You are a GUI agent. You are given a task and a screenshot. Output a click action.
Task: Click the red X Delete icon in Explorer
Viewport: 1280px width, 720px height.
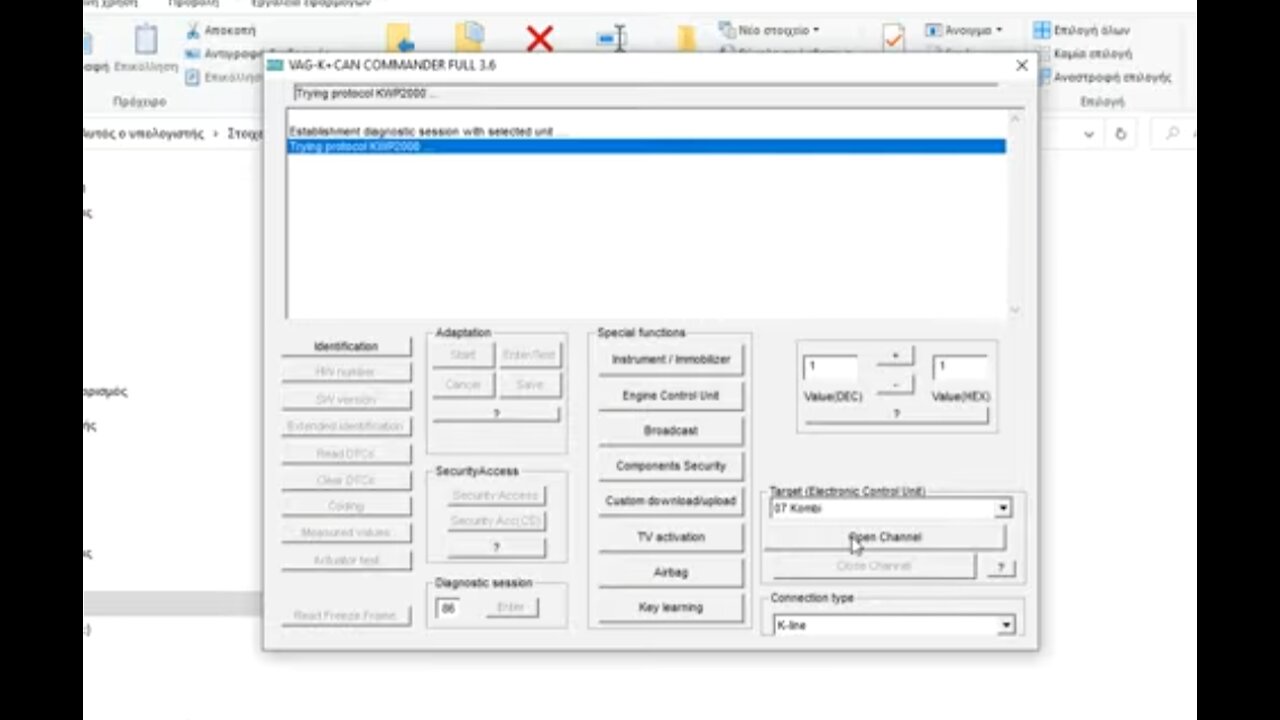540,39
